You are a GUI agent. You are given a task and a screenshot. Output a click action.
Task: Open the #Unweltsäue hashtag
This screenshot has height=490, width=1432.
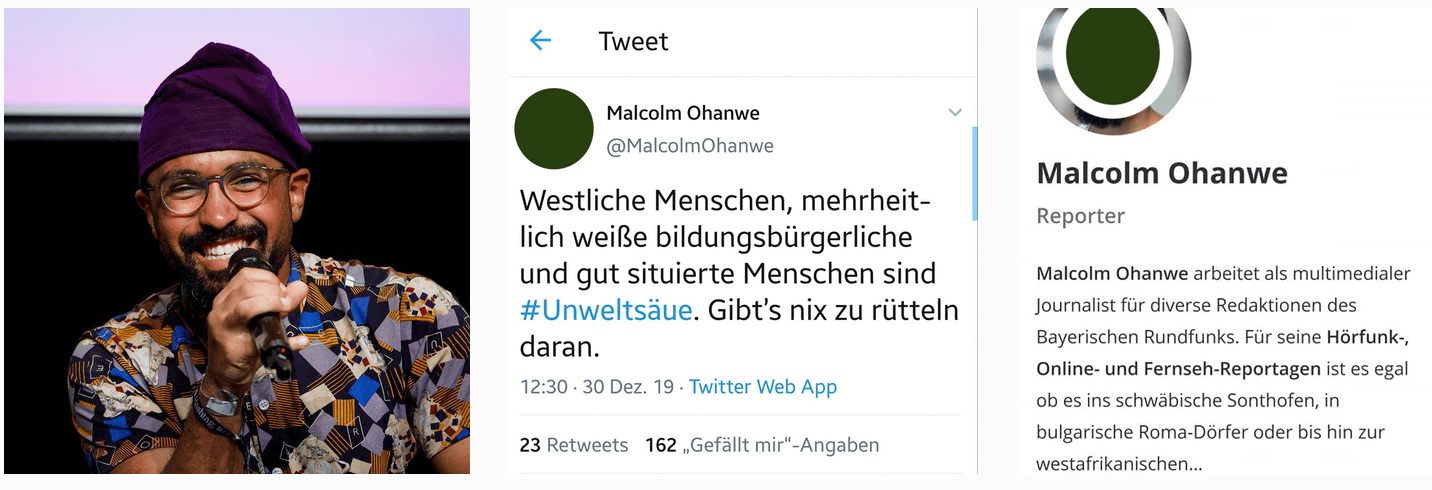pyautogui.click(x=606, y=310)
